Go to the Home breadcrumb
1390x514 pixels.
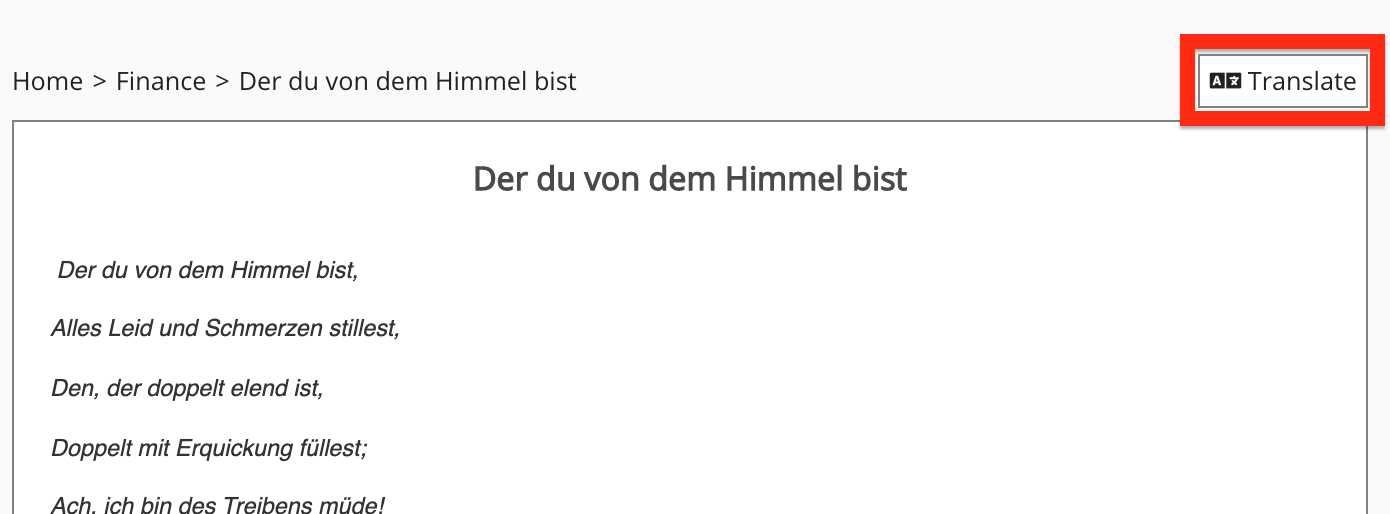tap(47, 81)
